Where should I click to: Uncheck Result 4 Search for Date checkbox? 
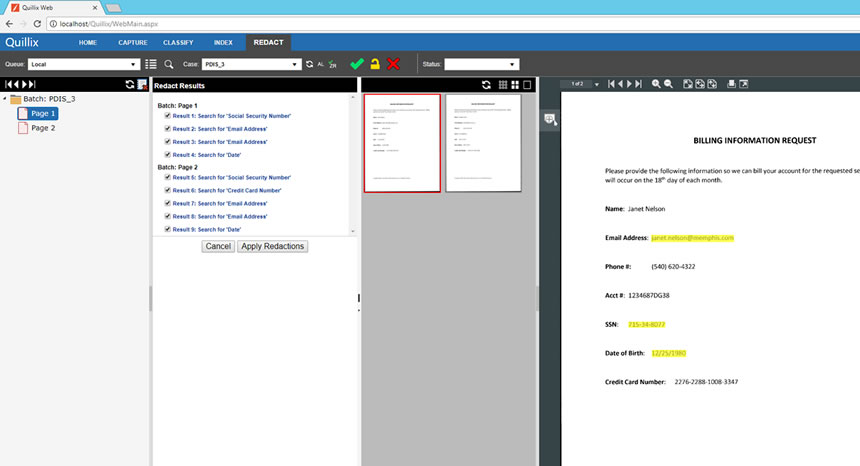168,155
